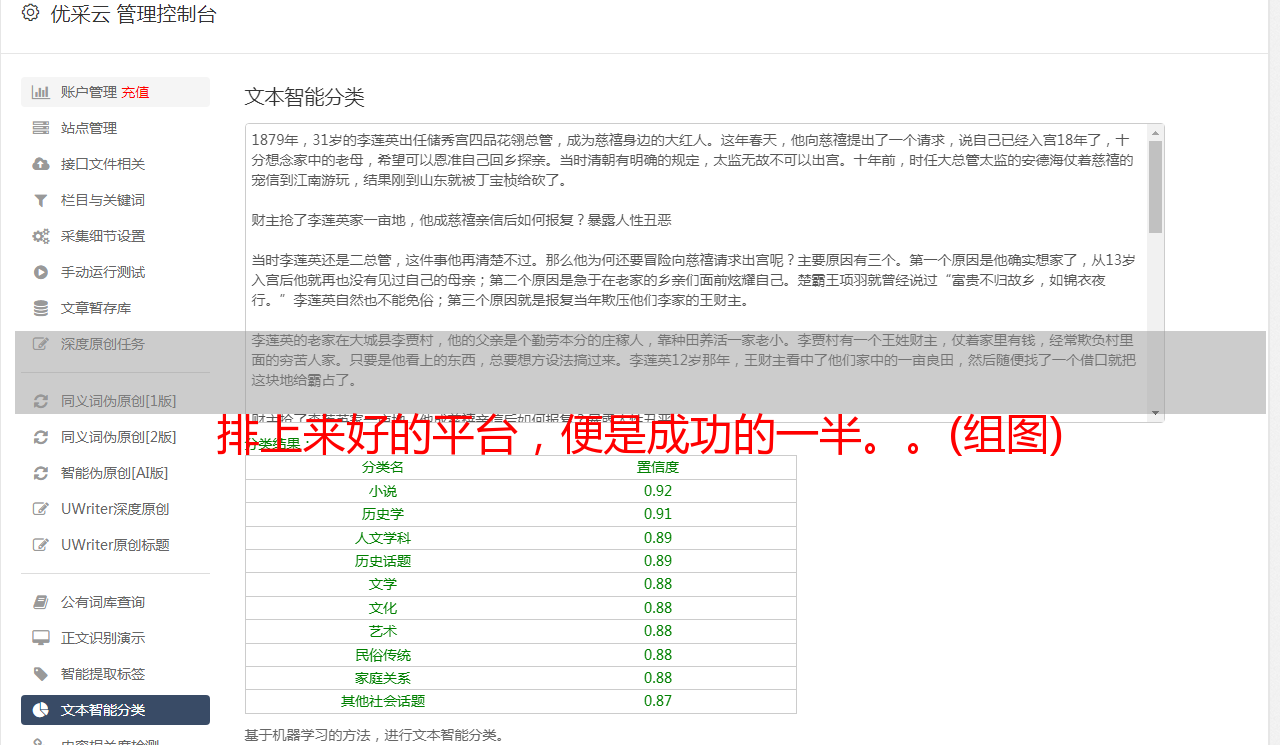Click inside the article text box
The image size is (1280, 745).
pyautogui.click(x=696, y=272)
